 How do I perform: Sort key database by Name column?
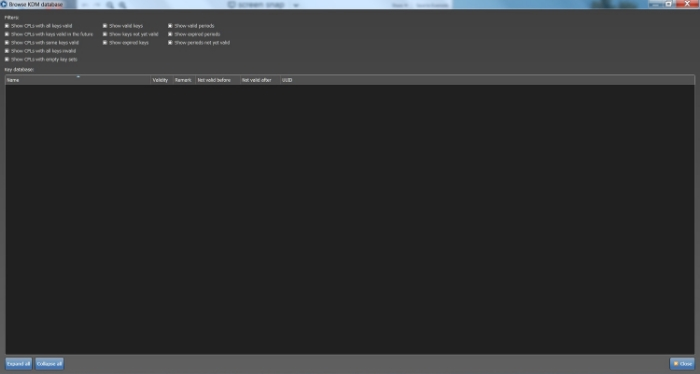pyautogui.click(x=78, y=80)
